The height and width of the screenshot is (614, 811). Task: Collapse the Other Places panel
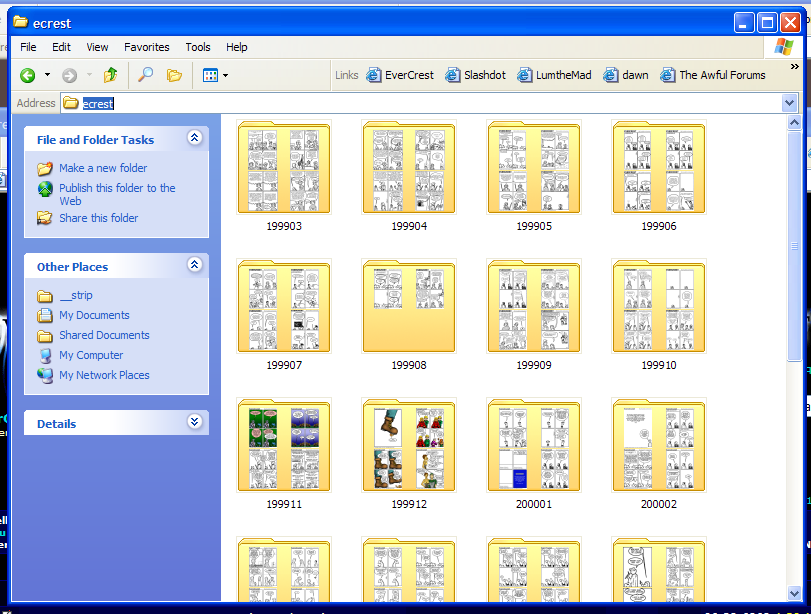(x=194, y=265)
